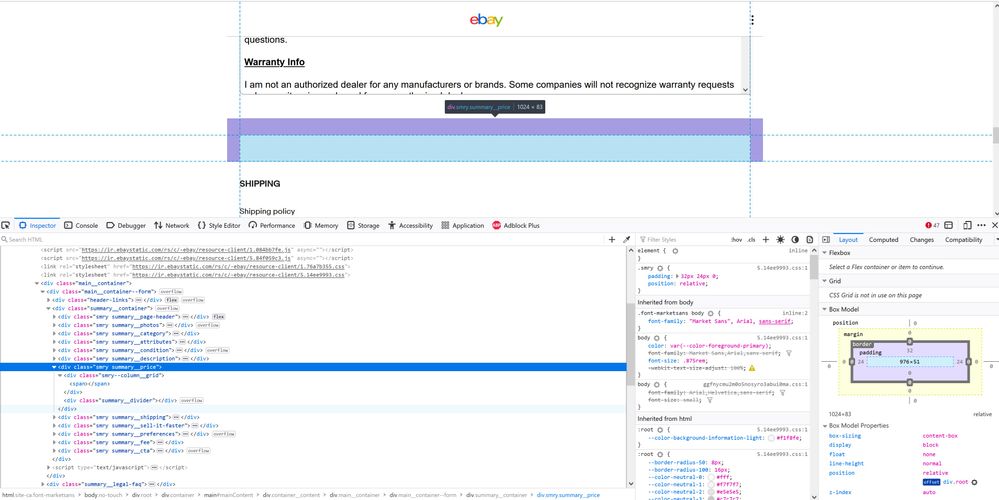
Task: Click the create new node plus icon
Action: (612, 239)
